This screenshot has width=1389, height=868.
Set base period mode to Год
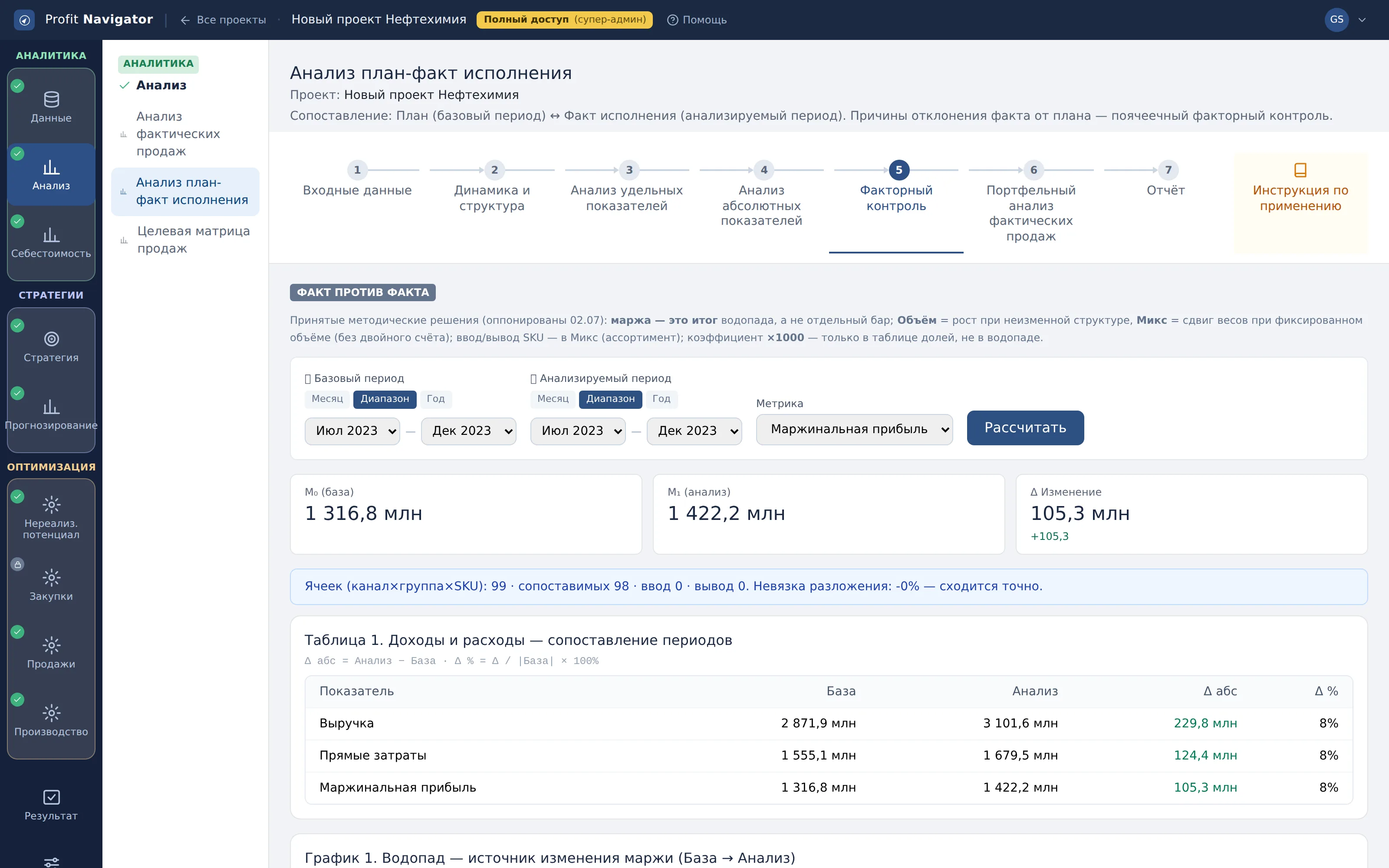(x=436, y=399)
